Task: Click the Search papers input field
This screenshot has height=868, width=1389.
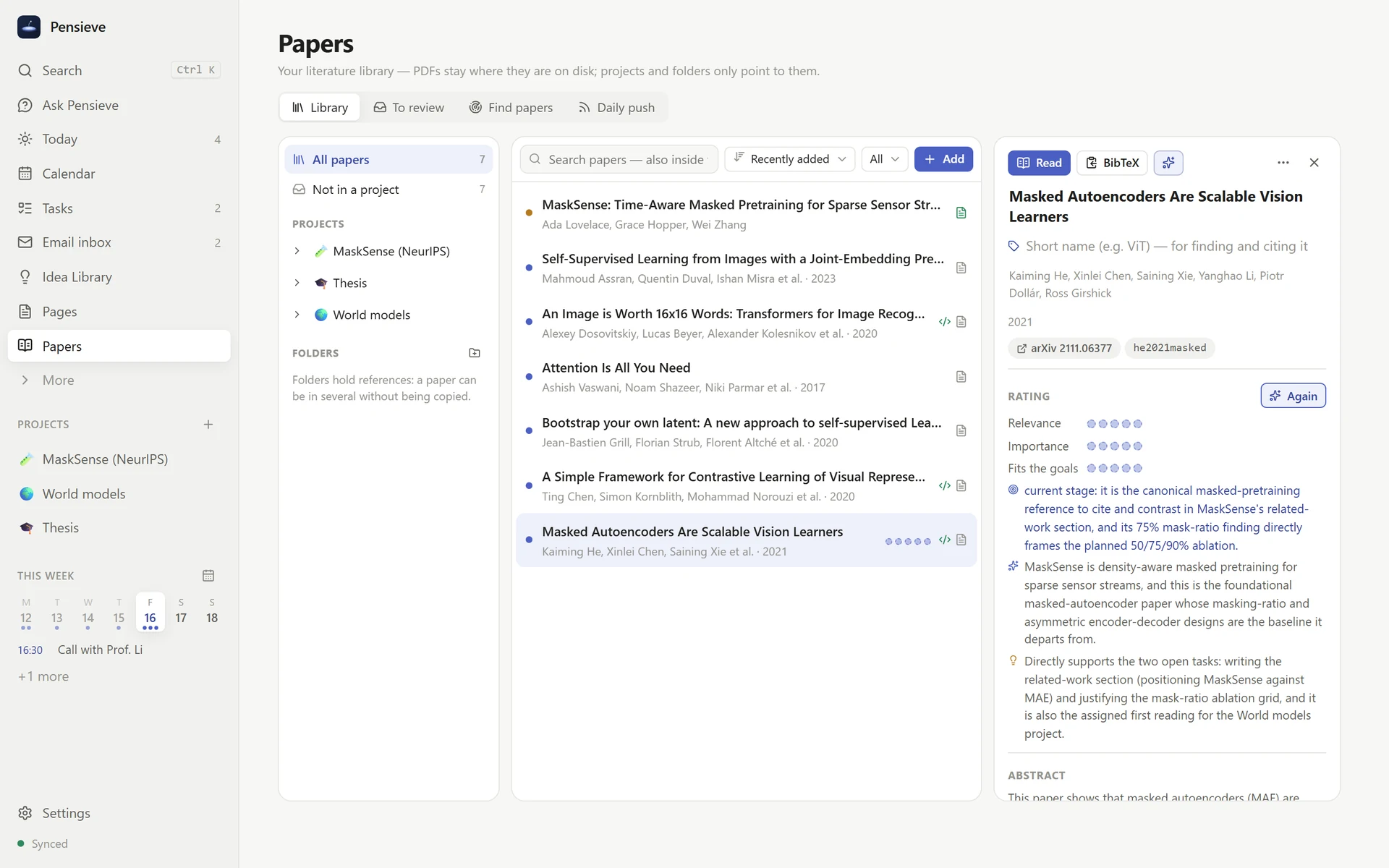Action: 619,159
